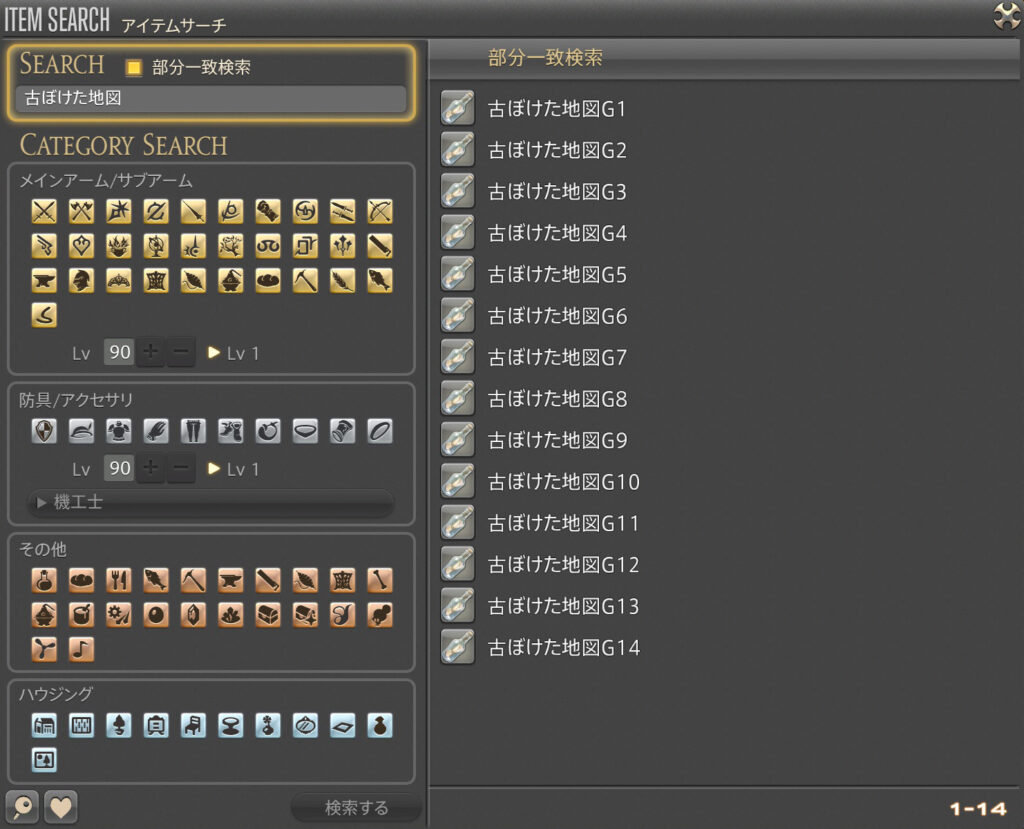1024x829 pixels.
Task: Select the gold crossed-swords gladiator arm category
Action: tap(44, 211)
